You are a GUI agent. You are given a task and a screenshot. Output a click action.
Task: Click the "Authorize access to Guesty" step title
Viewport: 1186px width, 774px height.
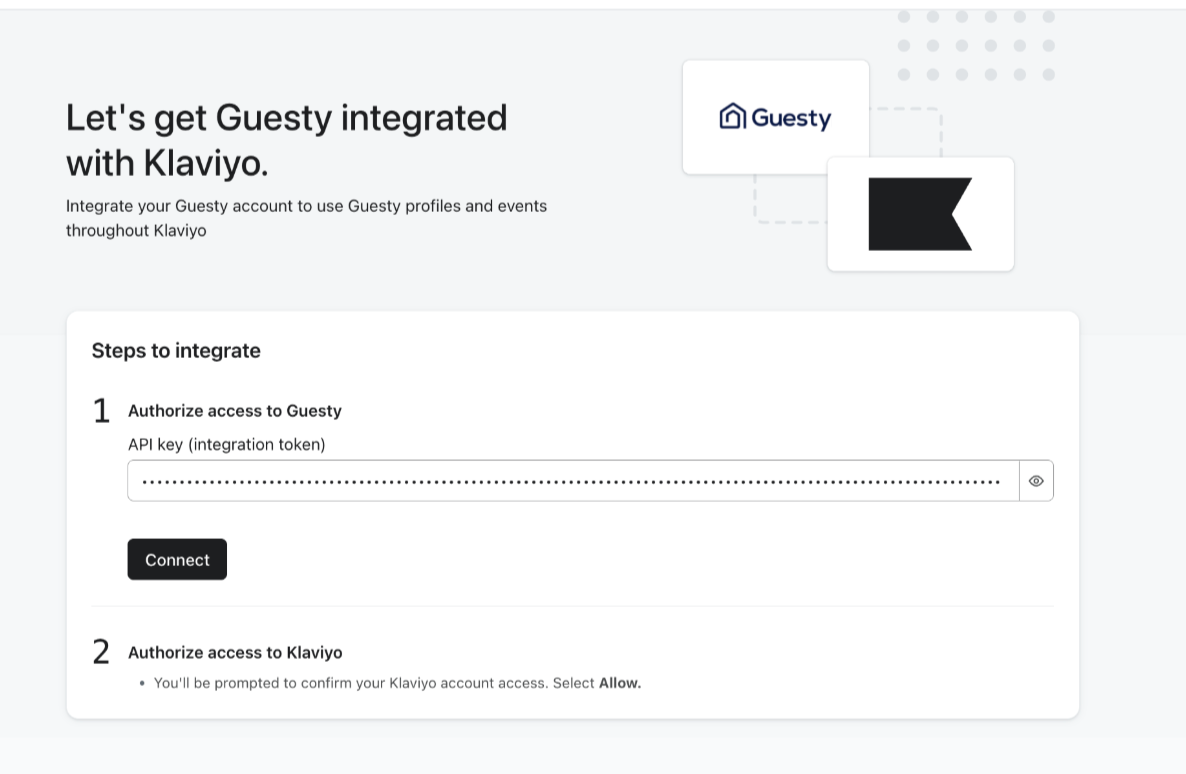(235, 411)
